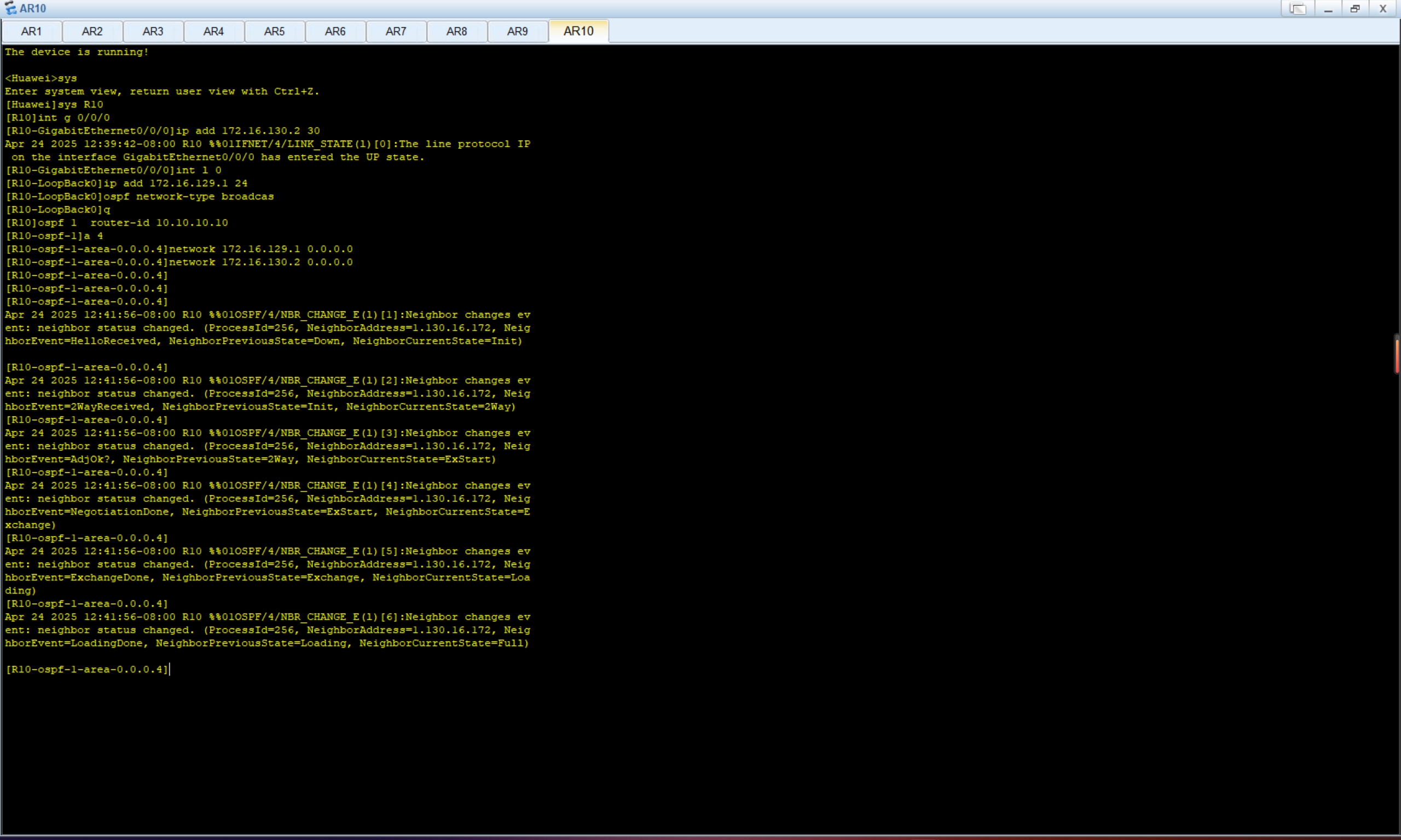Click 'The device is running!' text
The width and height of the screenshot is (1401, 840).
point(77,52)
